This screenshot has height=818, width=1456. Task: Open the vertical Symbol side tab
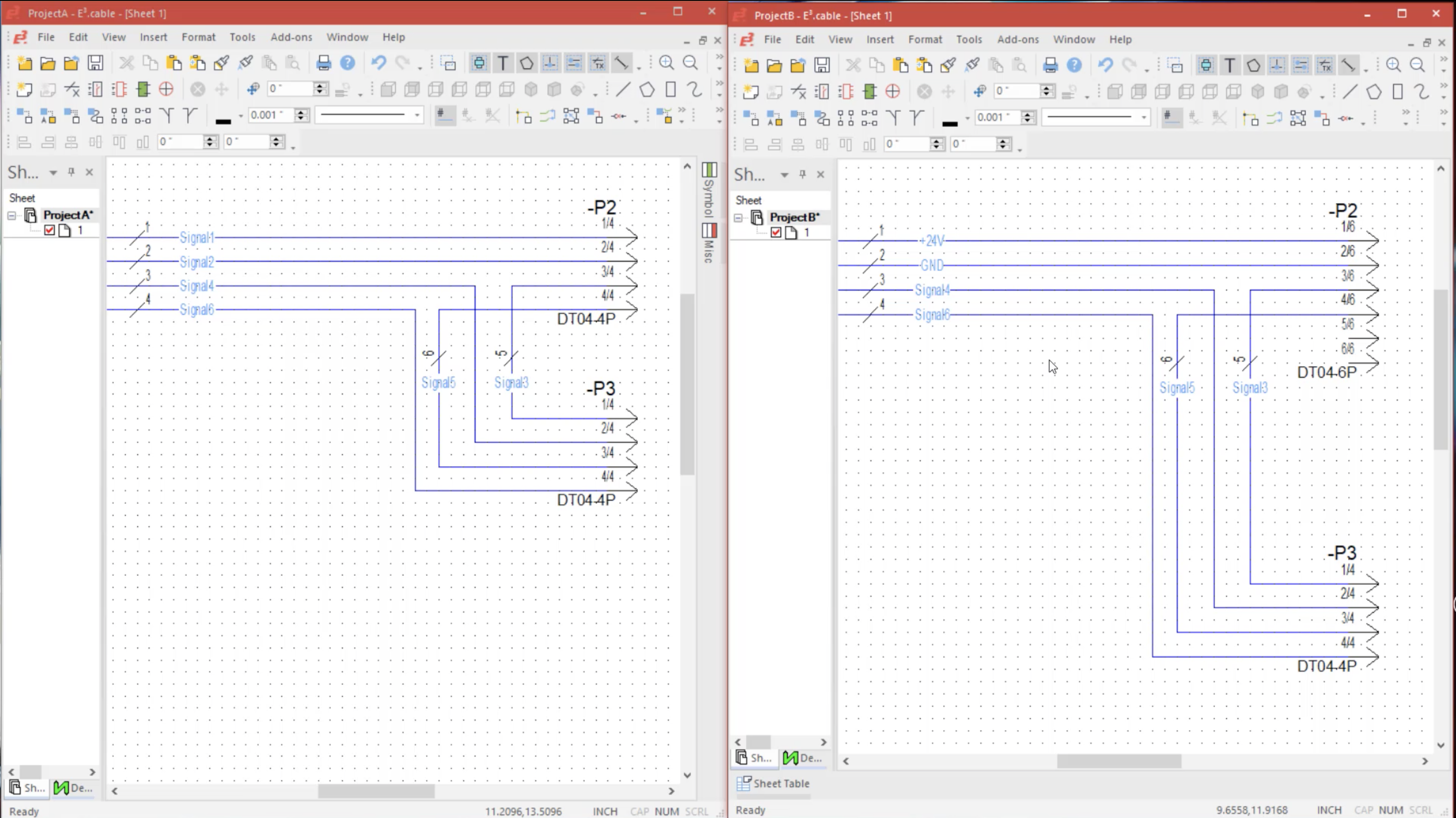click(709, 191)
